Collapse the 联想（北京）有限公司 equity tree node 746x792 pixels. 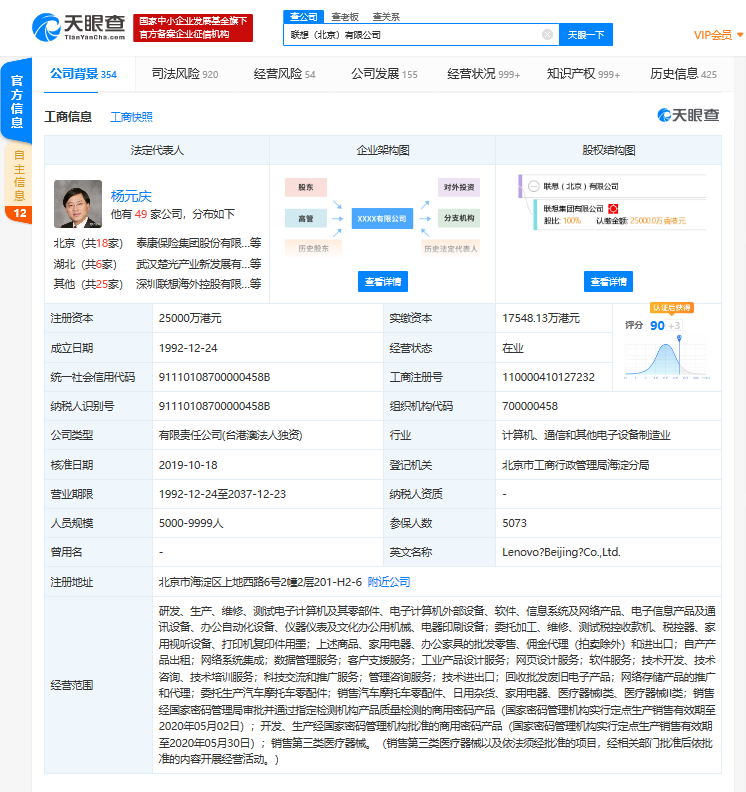pyautogui.click(x=533, y=186)
